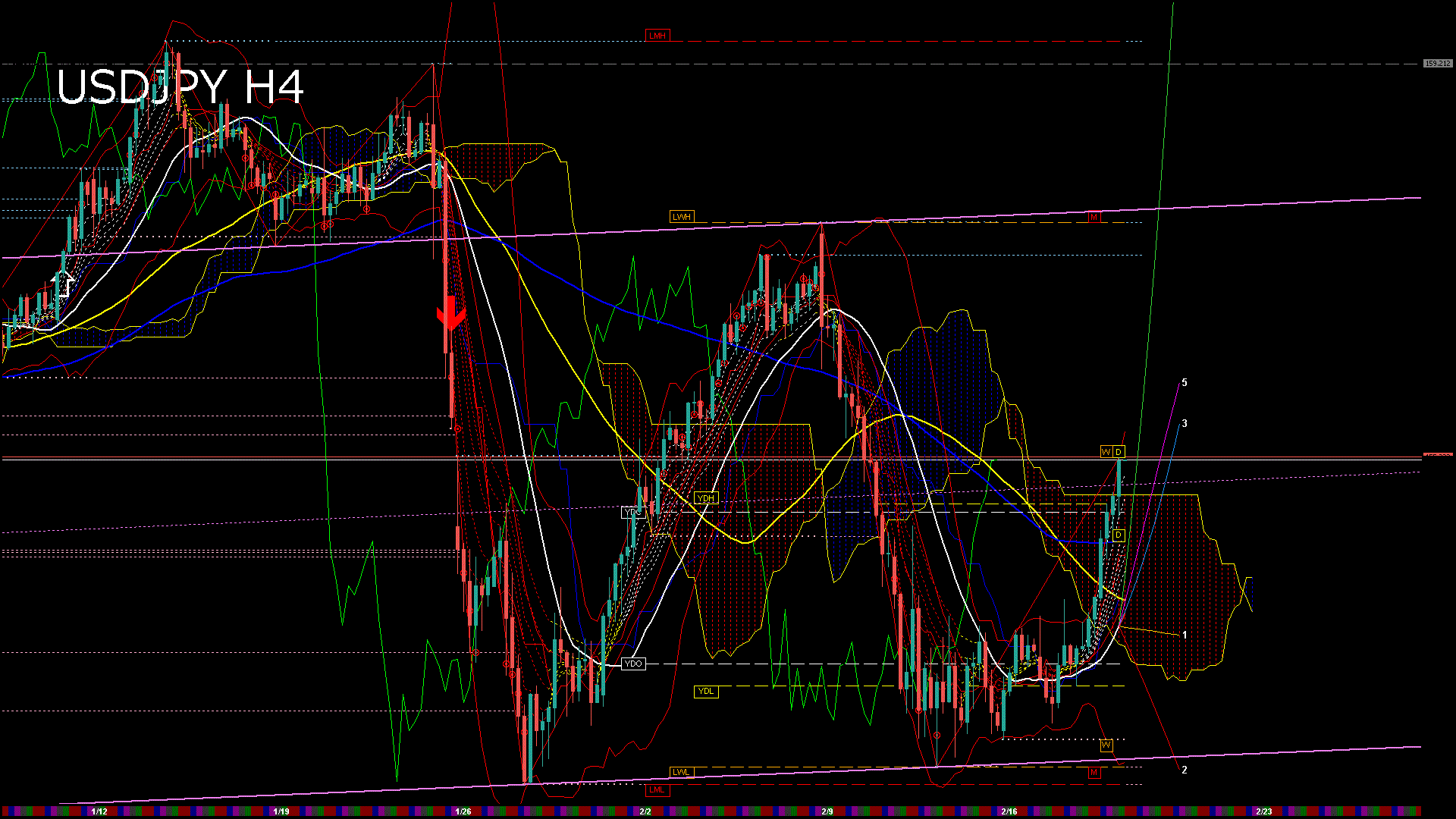The width and height of the screenshot is (1456, 819).
Task: Click the 159.212 price tag on right axis
Action: tap(1437, 64)
